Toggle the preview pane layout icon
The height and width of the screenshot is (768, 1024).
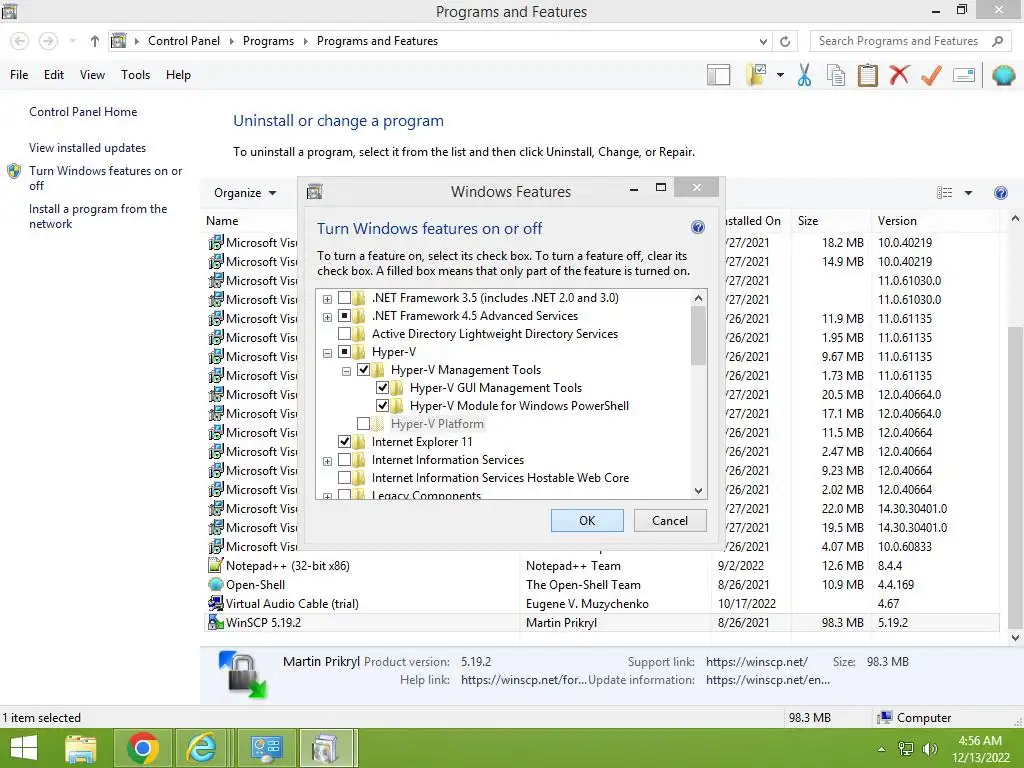718,75
